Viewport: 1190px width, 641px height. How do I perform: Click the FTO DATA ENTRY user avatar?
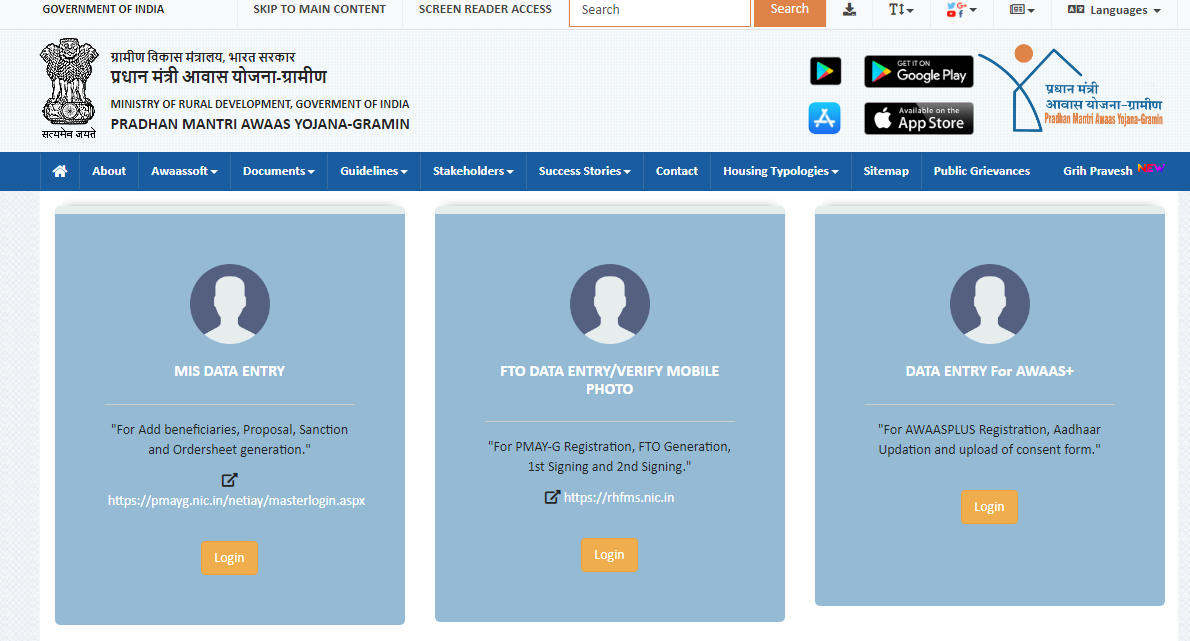(x=609, y=304)
